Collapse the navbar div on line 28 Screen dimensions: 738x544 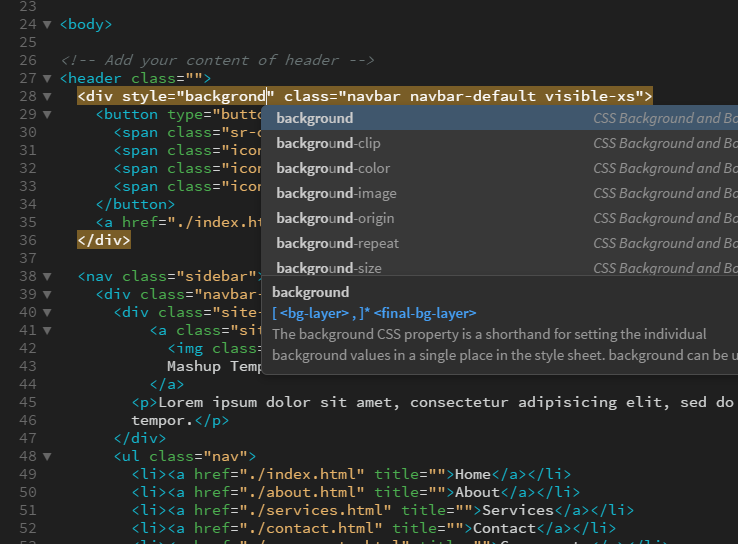(47, 97)
